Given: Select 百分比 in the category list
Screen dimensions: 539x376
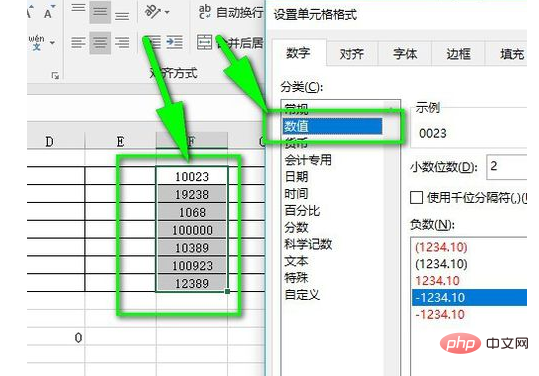Looking at the screenshot, I should point(302,210).
